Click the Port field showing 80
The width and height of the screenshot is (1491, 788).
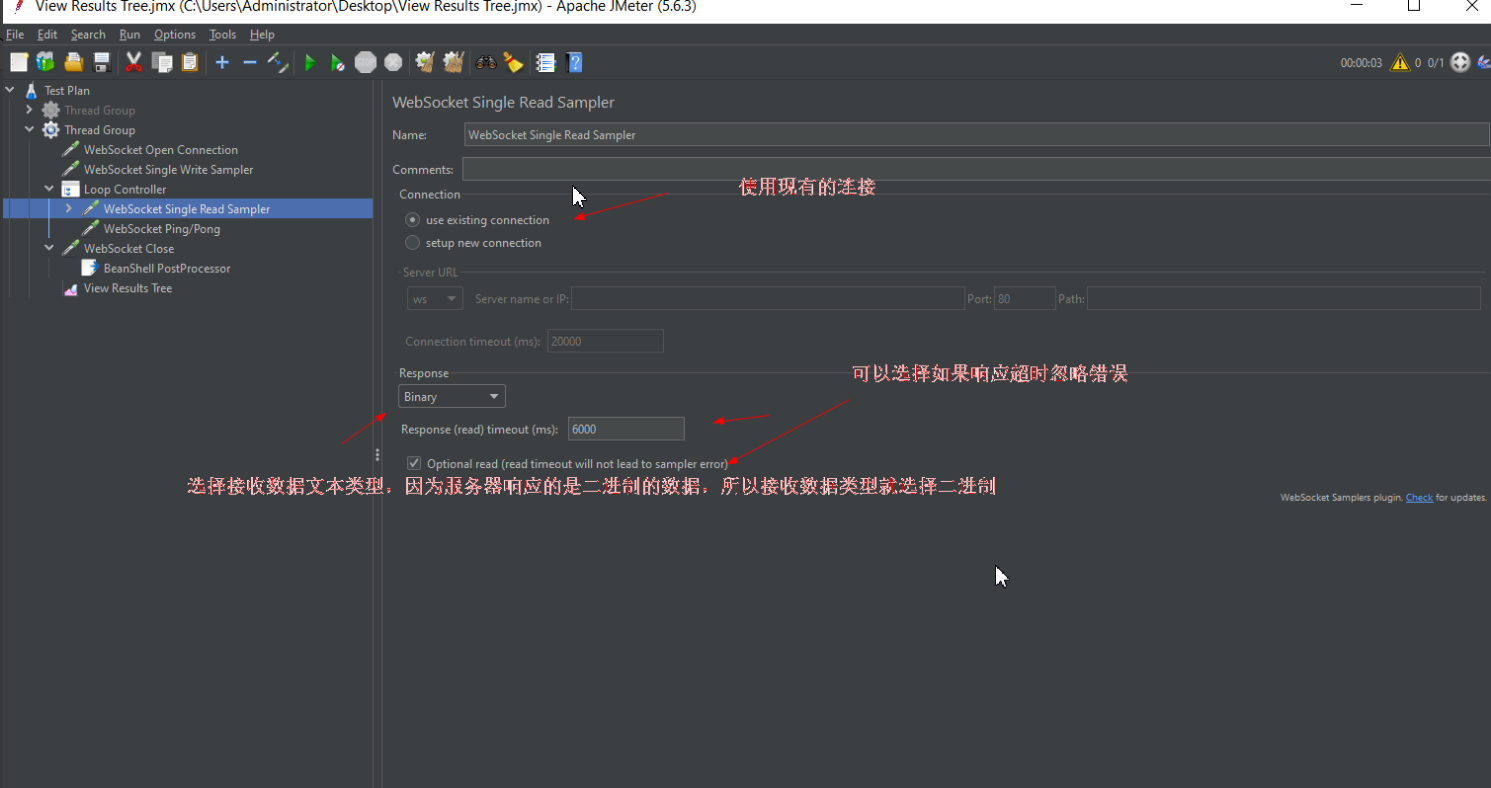click(1025, 299)
